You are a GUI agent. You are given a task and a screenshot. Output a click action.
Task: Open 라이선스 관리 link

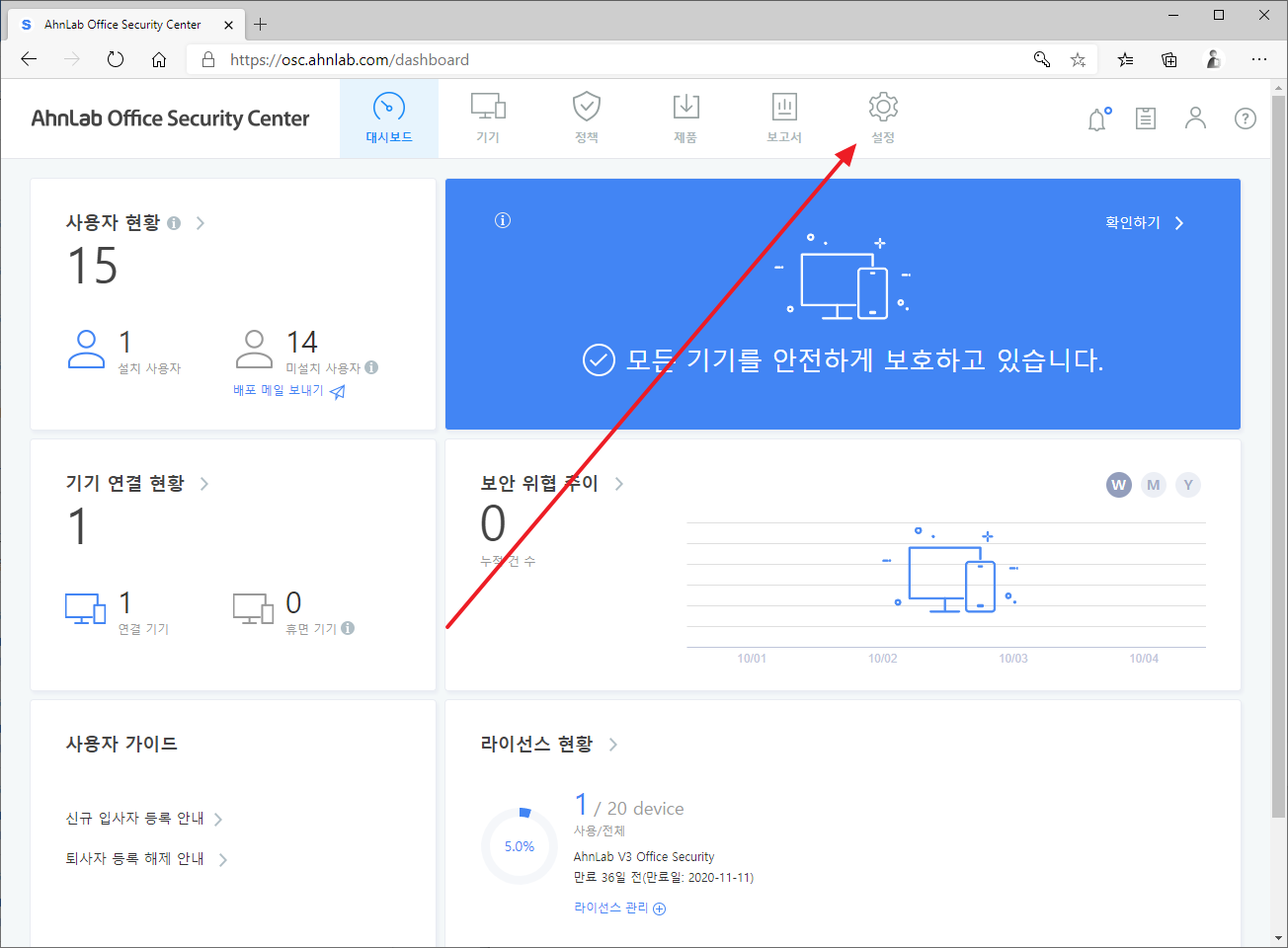pos(611,908)
